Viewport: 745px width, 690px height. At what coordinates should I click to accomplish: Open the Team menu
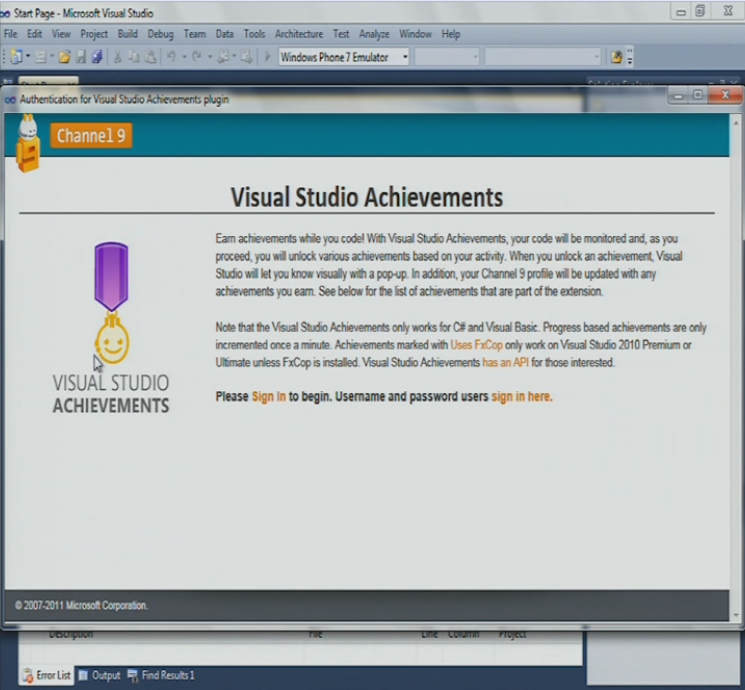click(x=194, y=34)
